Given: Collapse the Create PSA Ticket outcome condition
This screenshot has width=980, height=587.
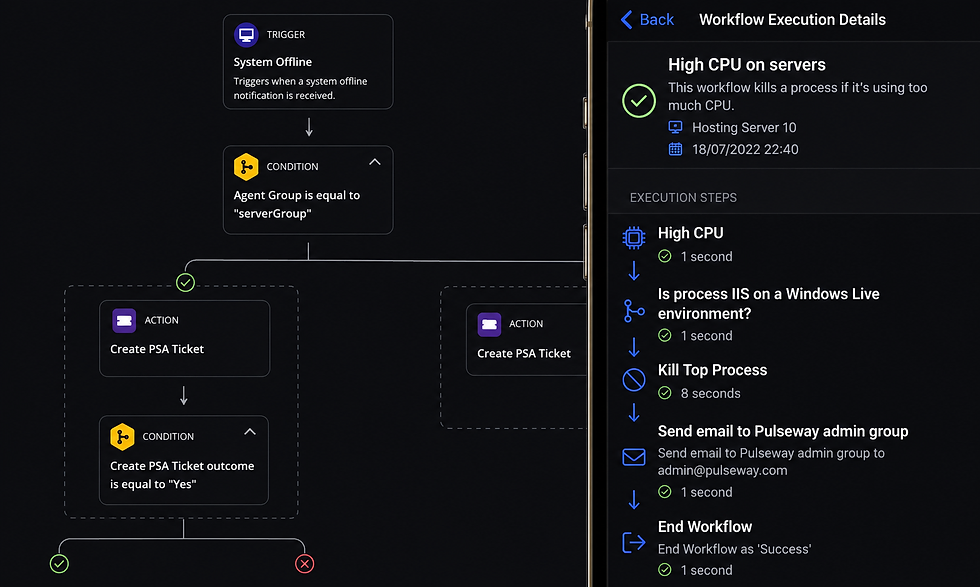Looking at the screenshot, I should click(250, 432).
